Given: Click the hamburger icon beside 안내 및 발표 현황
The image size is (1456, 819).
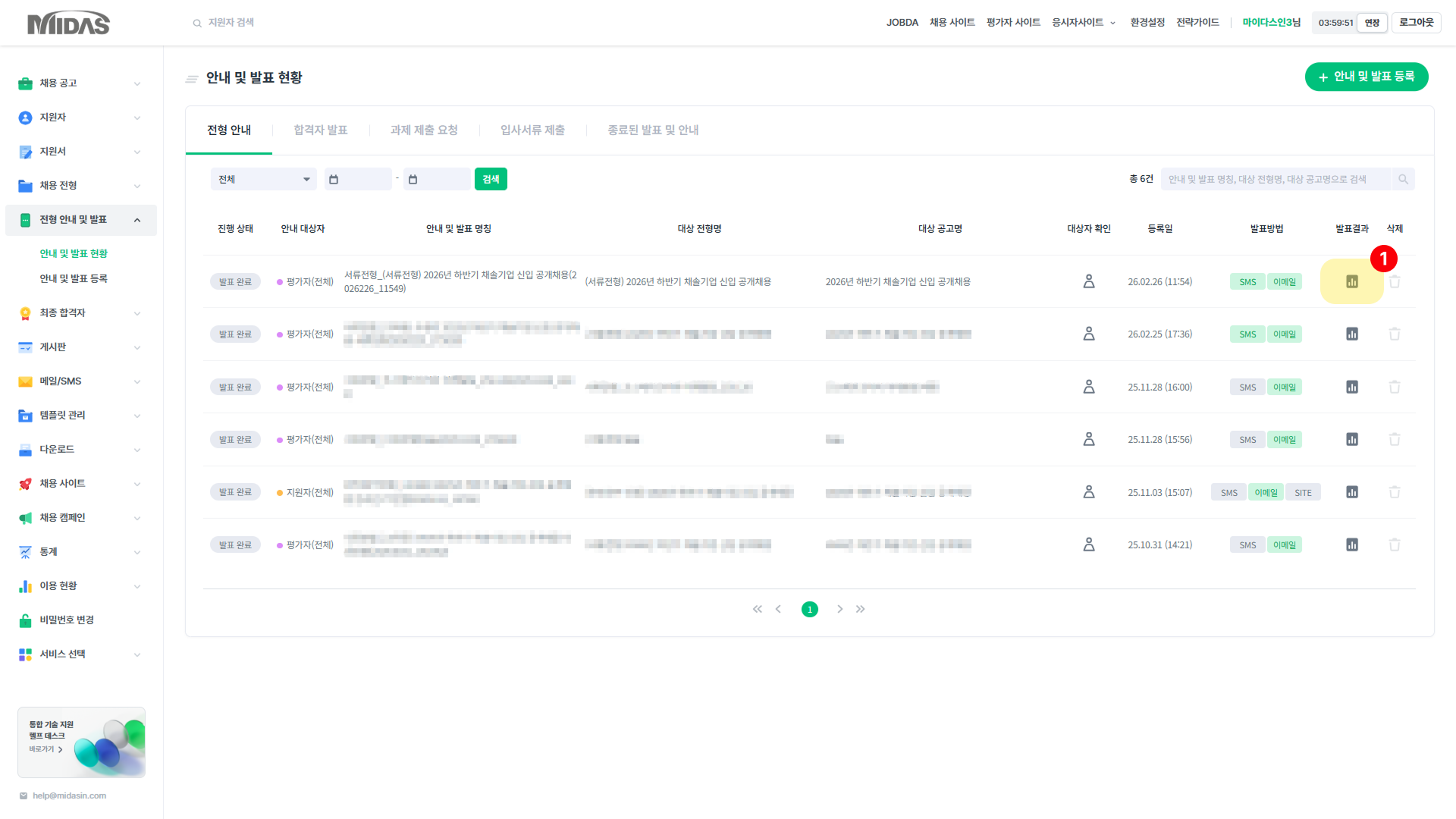Looking at the screenshot, I should 192,78.
